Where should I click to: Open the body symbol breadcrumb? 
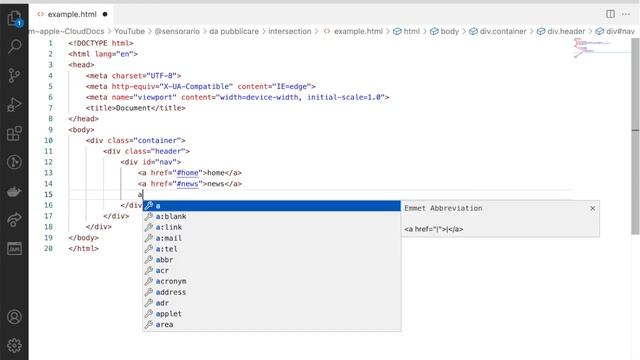444,31
